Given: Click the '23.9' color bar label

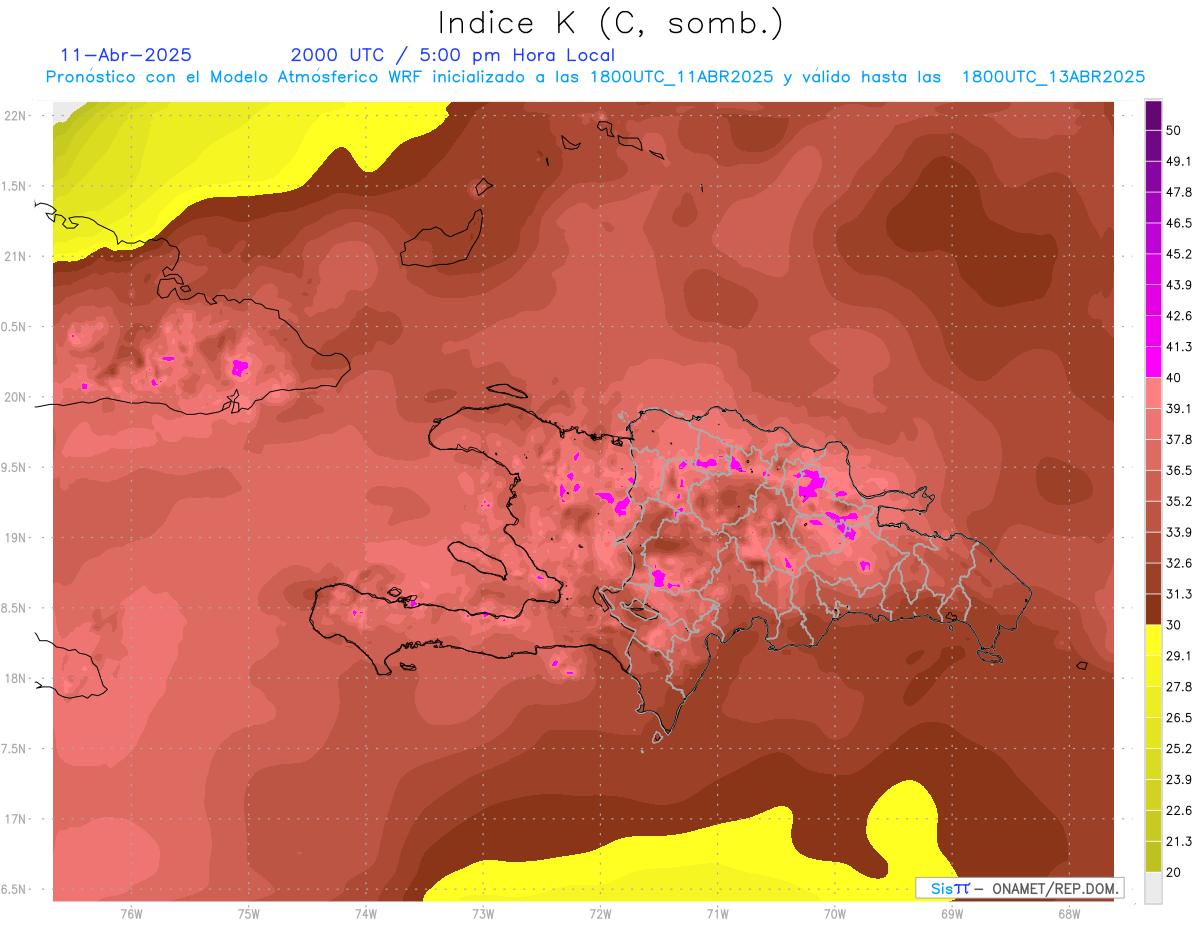Looking at the screenshot, I should tap(1179, 780).
